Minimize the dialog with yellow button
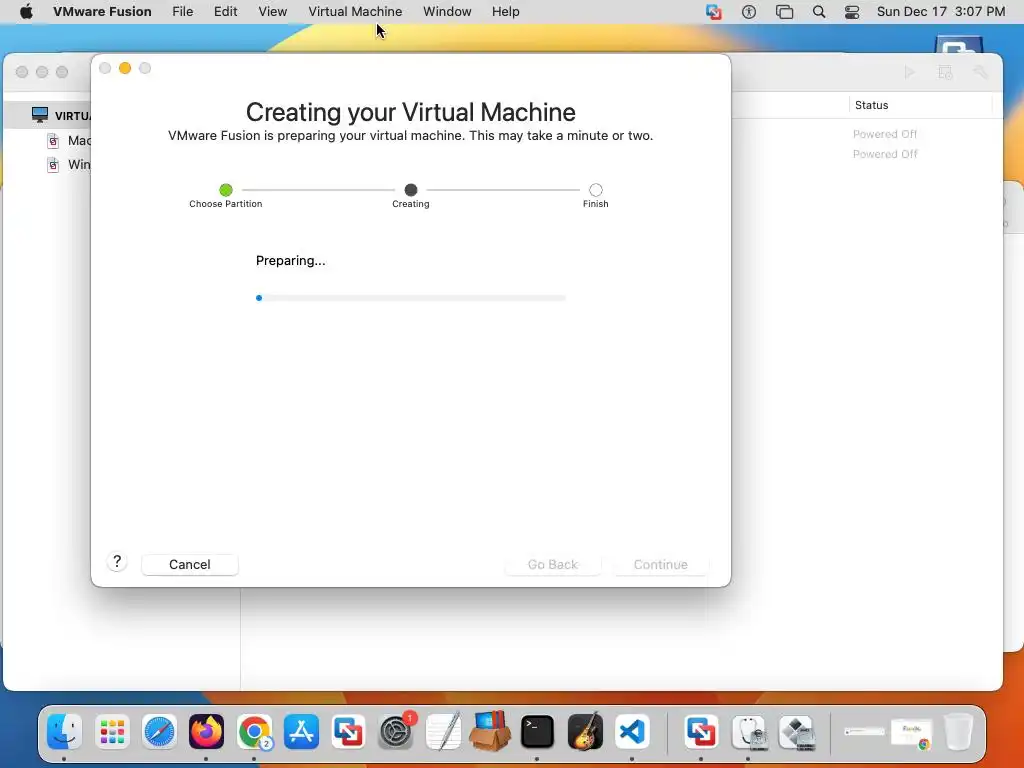This screenshot has height=768, width=1024. click(x=125, y=68)
